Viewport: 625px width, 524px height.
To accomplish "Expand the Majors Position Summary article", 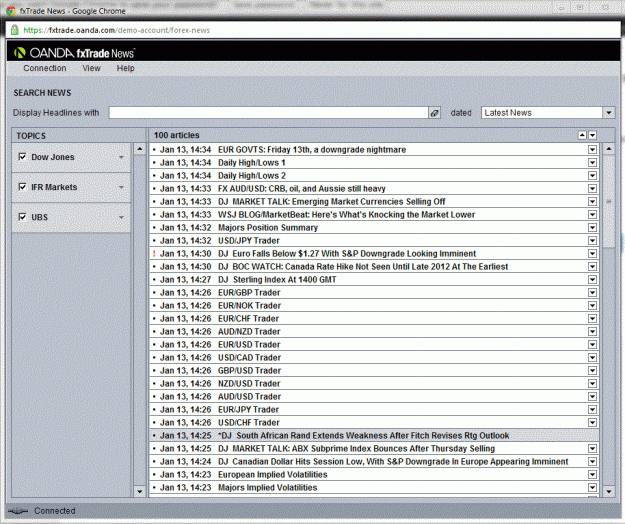I will point(592,228).
